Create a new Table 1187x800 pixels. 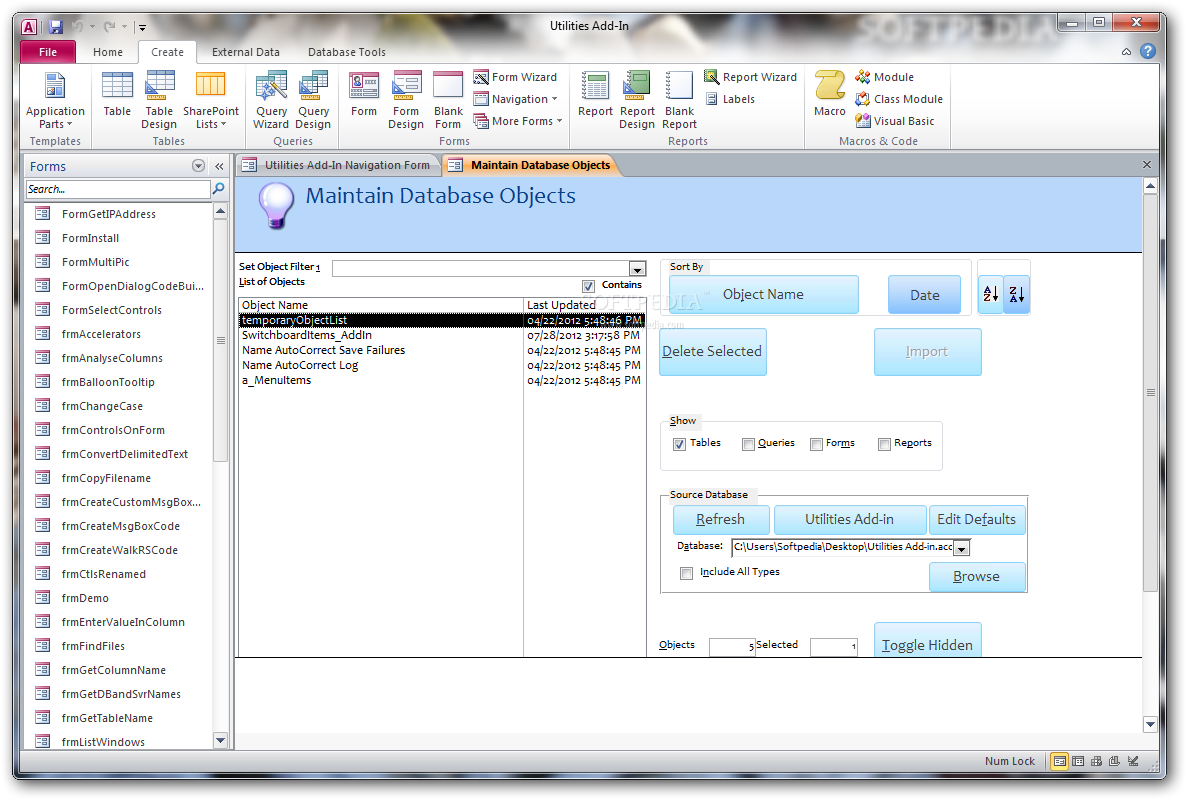117,95
